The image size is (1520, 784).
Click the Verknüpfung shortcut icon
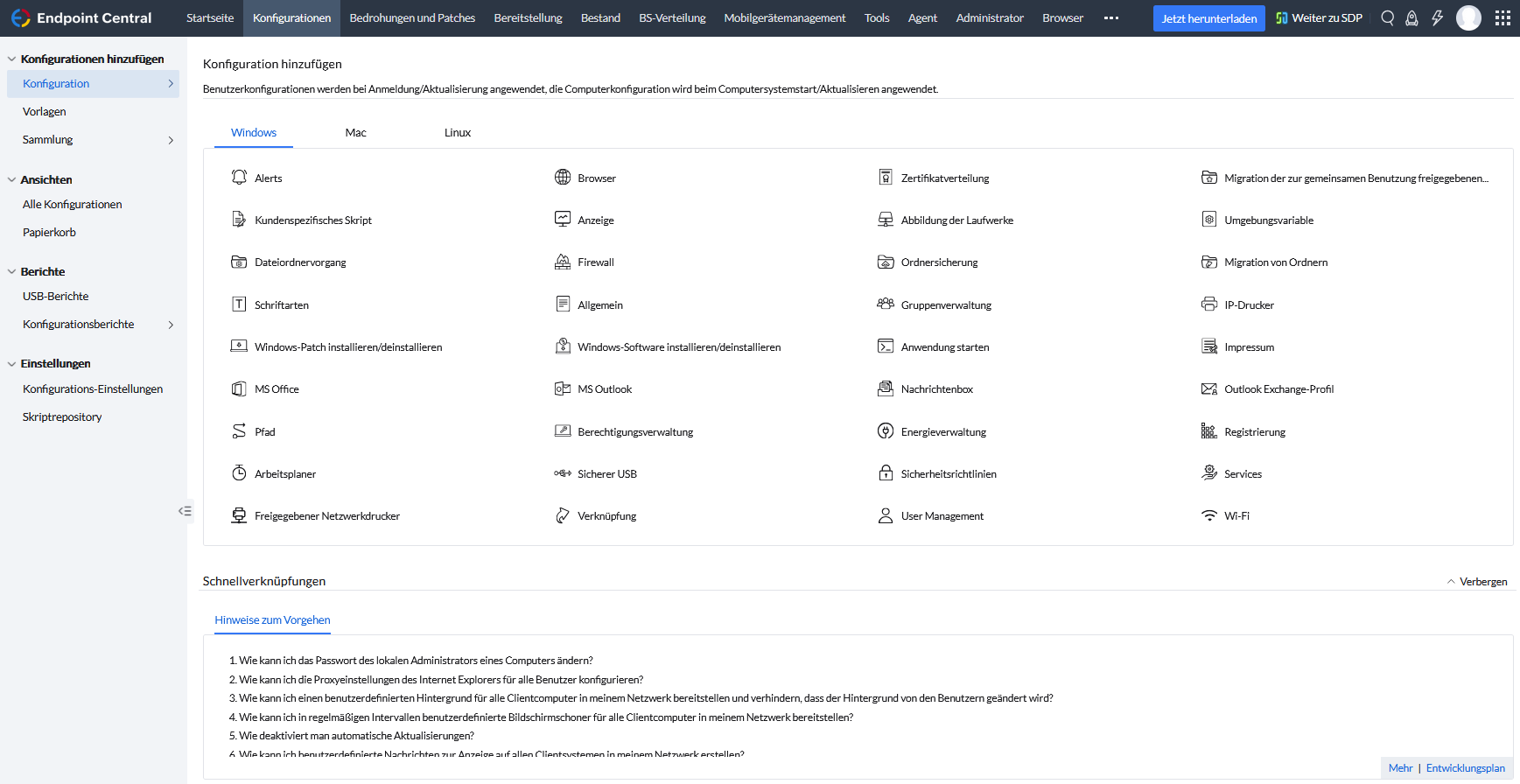563,515
